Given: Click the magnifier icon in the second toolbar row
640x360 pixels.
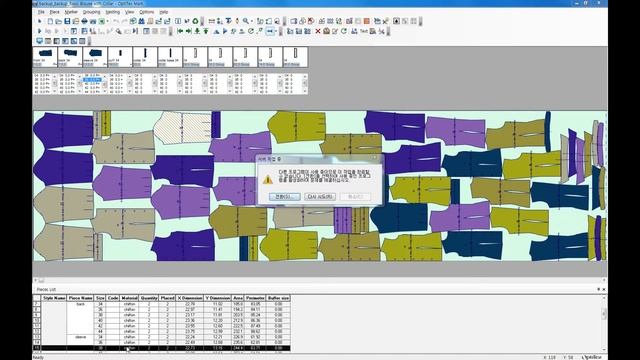Looking at the screenshot, I should point(119,31).
